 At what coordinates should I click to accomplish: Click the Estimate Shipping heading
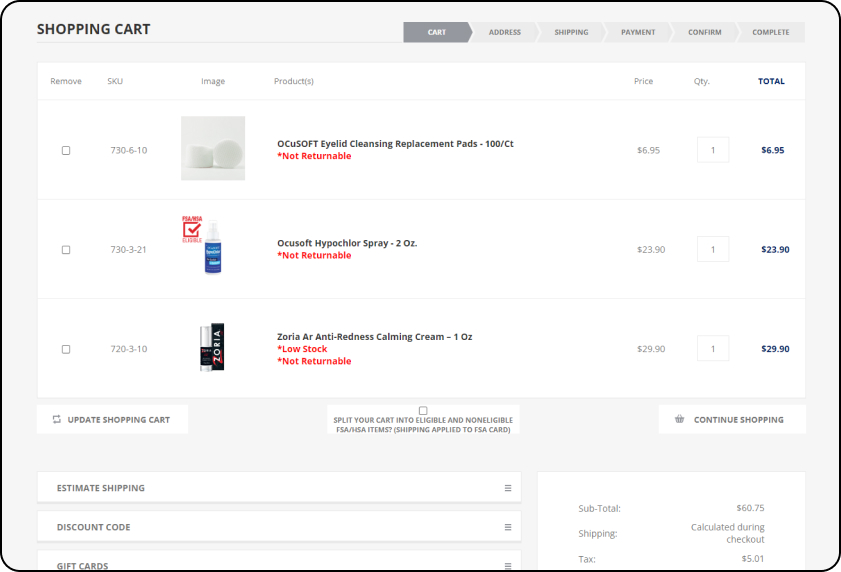pyautogui.click(x=101, y=488)
